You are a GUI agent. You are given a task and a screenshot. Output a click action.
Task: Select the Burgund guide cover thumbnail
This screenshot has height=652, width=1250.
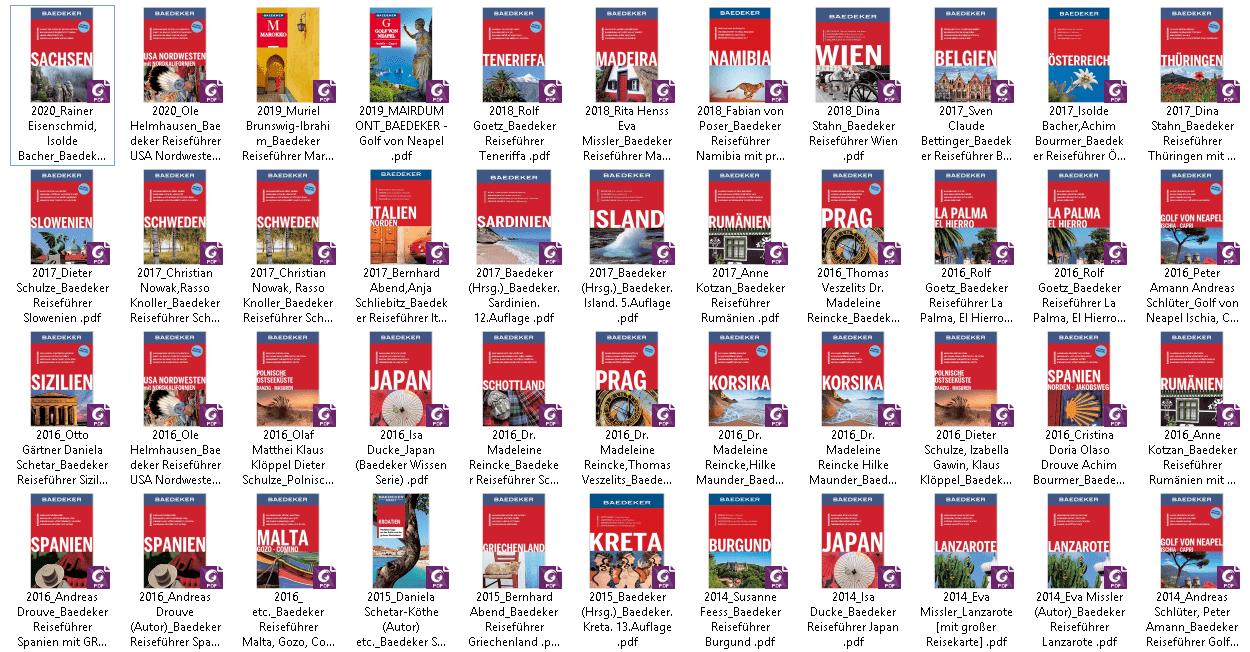[741, 540]
